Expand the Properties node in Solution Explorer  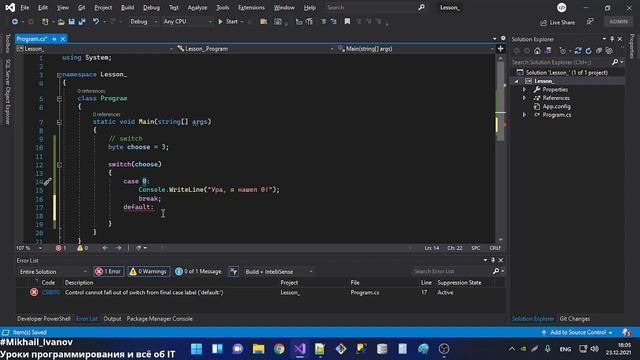(x=524, y=89)
